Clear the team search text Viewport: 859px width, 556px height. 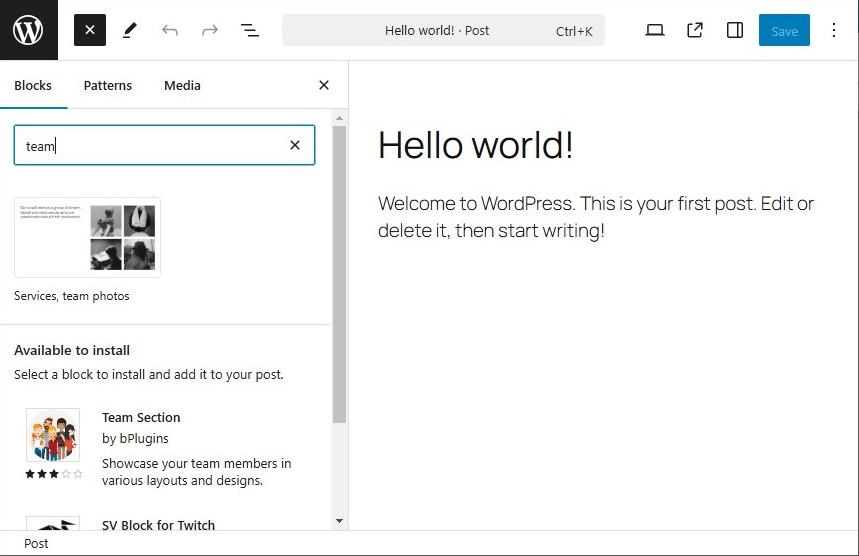tap(295, 145)
